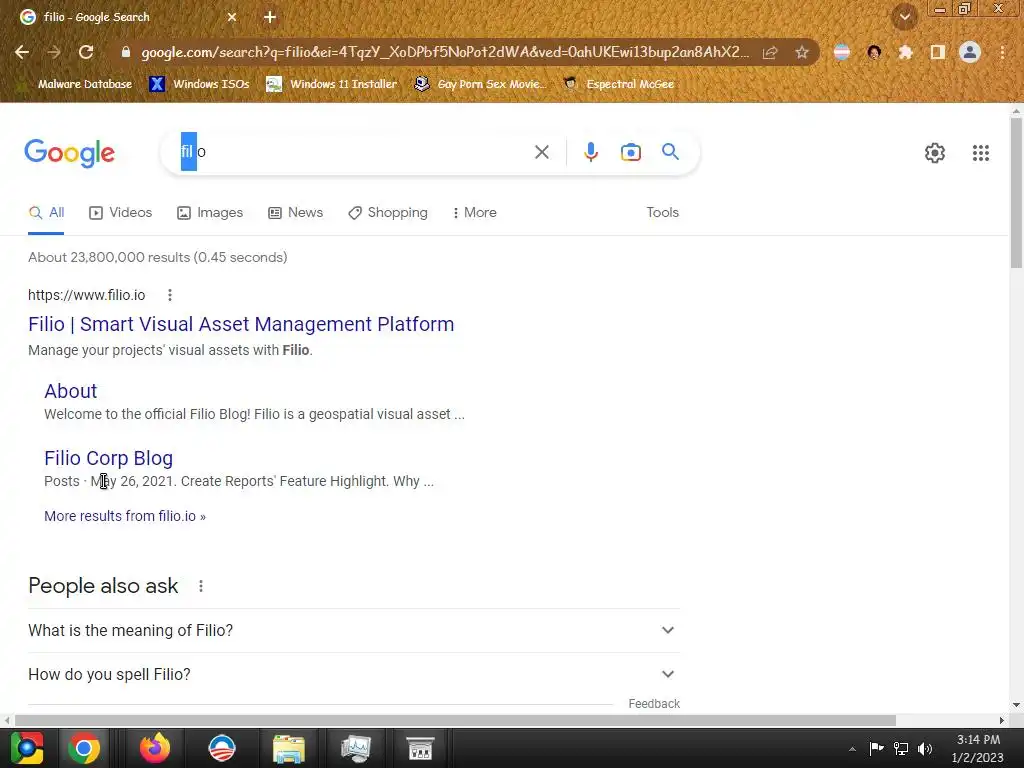The height and width of the screenshot is (768, 1024).
Task: Click the Google logo
Action: pos(70,153)
